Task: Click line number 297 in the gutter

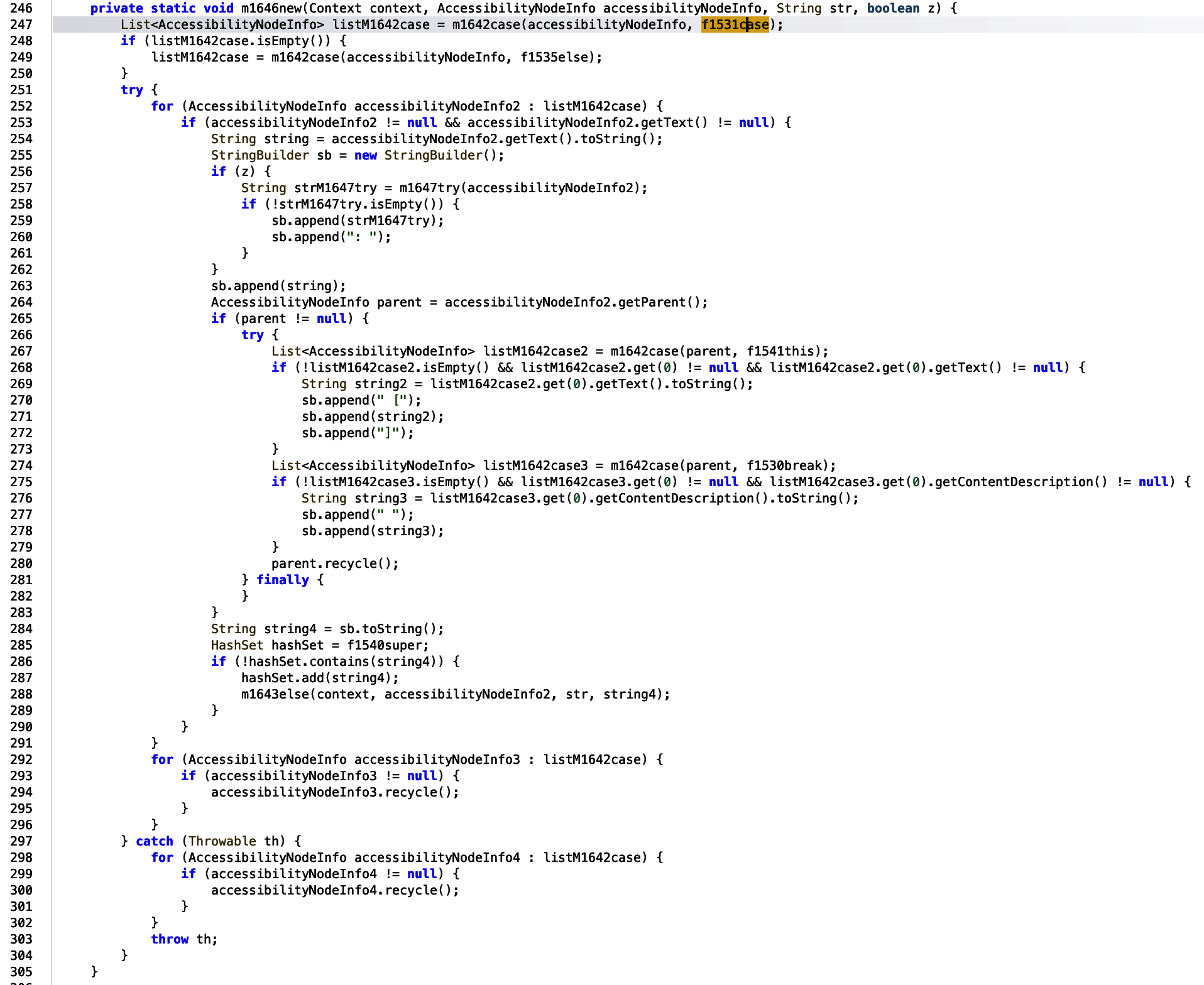Action: (x=21, y=841)
